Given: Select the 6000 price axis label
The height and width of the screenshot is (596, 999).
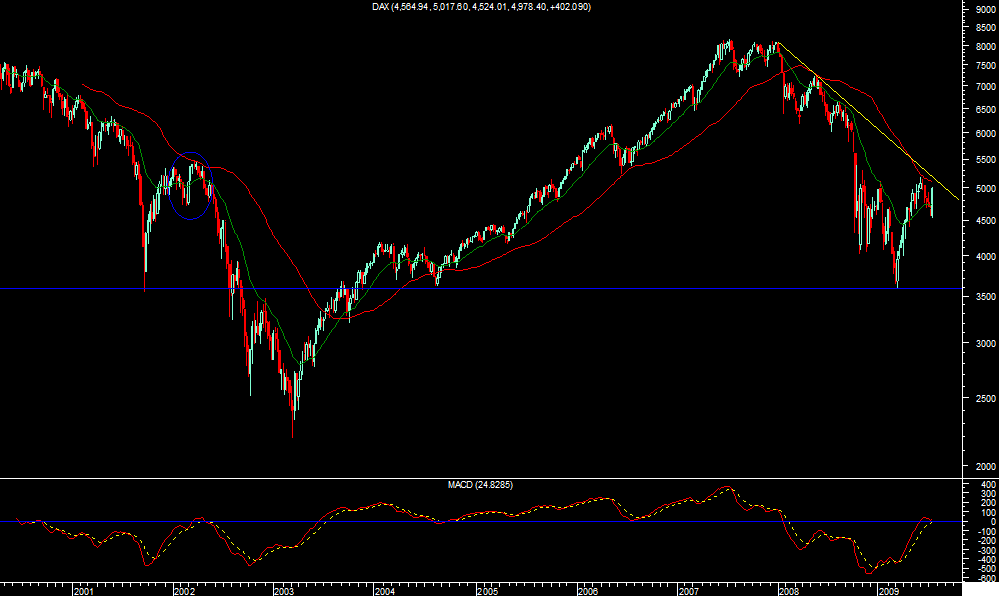Looking at the screenshot, I should coord(985,134).
